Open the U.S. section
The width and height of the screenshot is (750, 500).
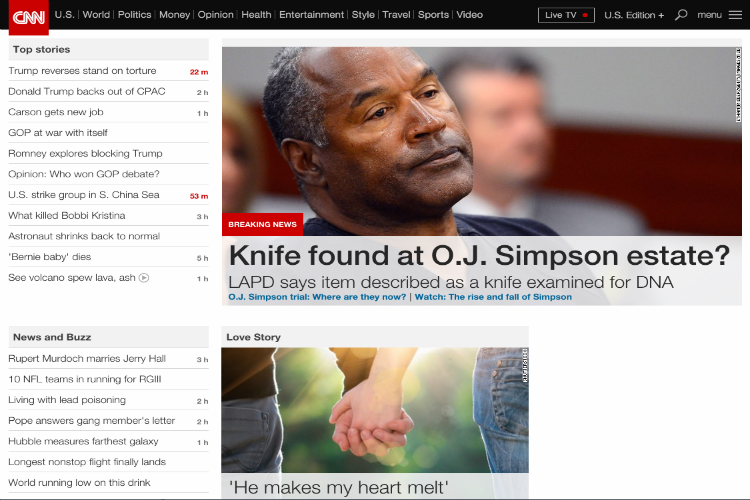coord(65,15)
